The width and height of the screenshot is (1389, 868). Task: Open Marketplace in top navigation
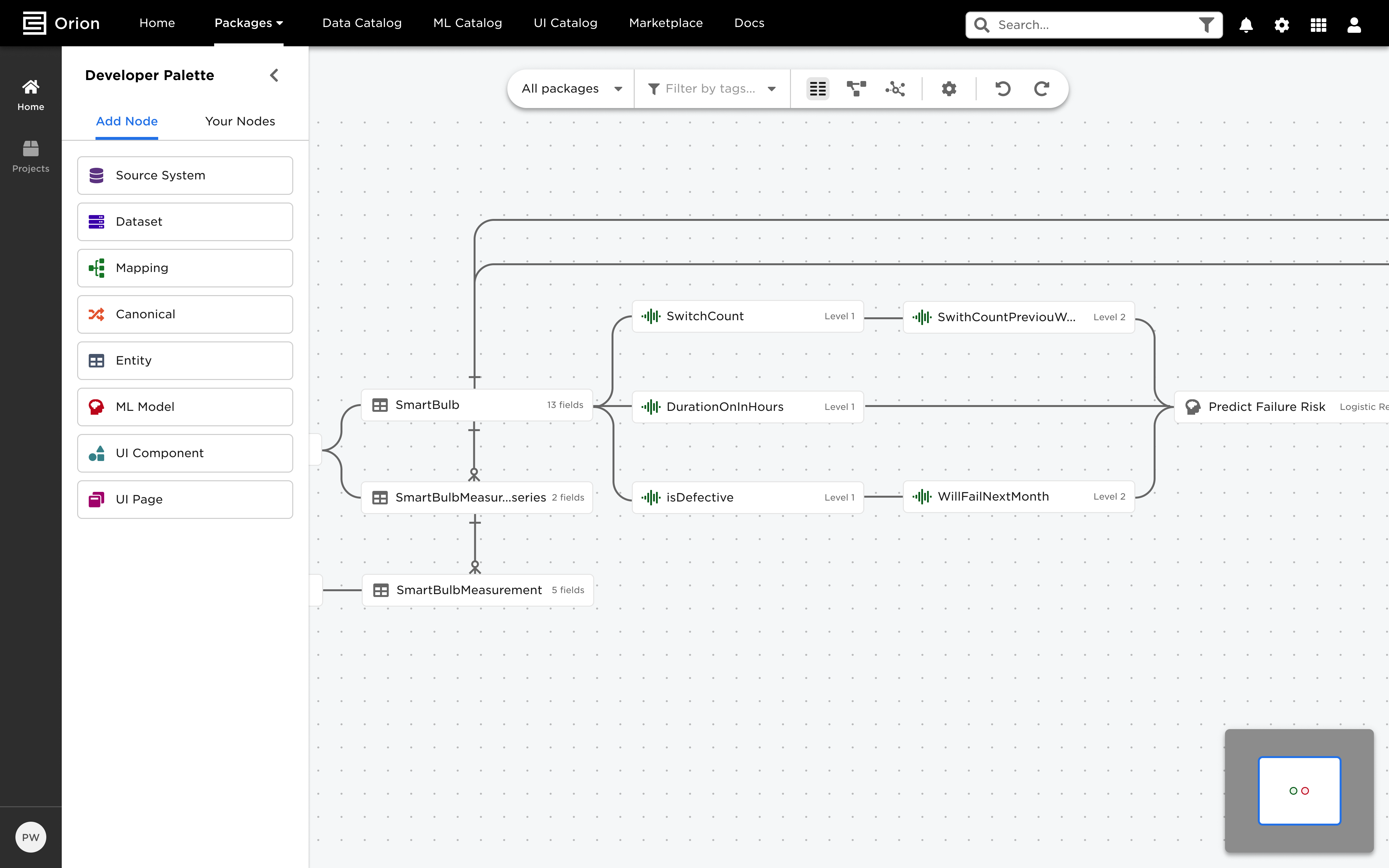point(665,23)
